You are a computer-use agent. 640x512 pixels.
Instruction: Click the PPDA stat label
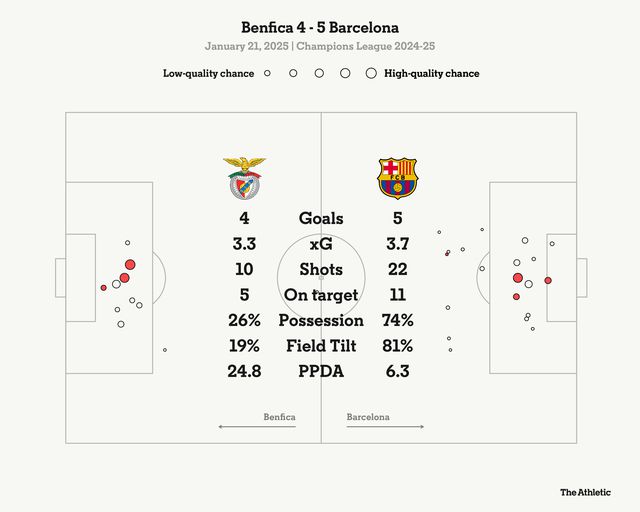321,372
